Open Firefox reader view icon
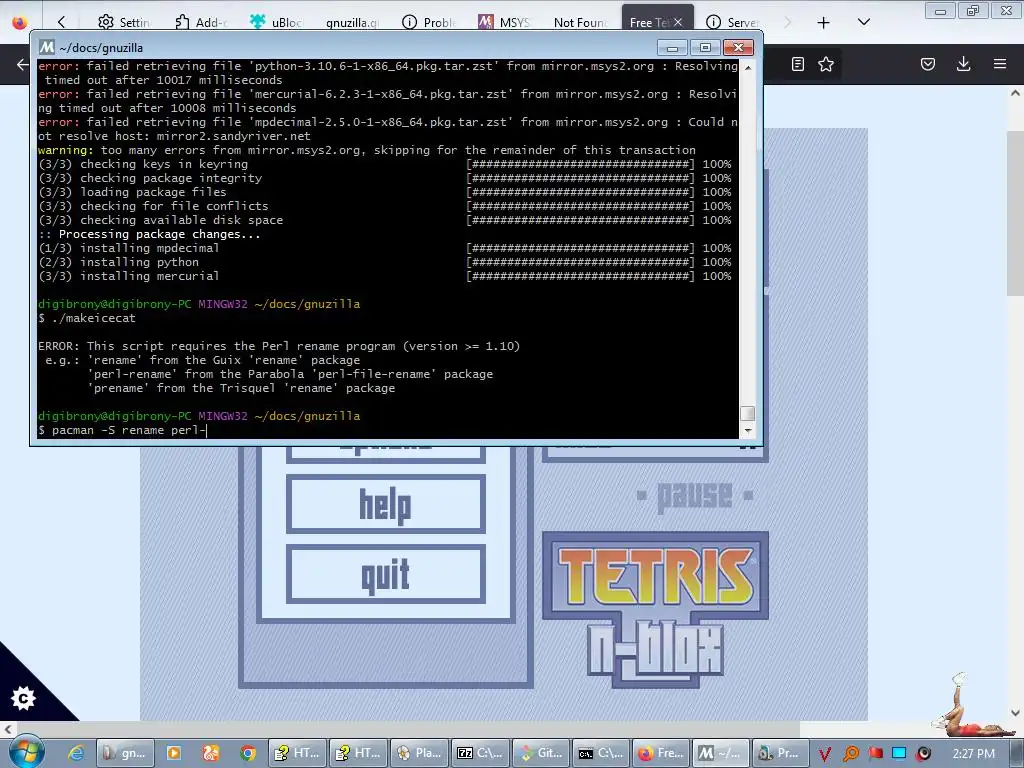Viewport: 1024px width, 768px height. point(797,64)
